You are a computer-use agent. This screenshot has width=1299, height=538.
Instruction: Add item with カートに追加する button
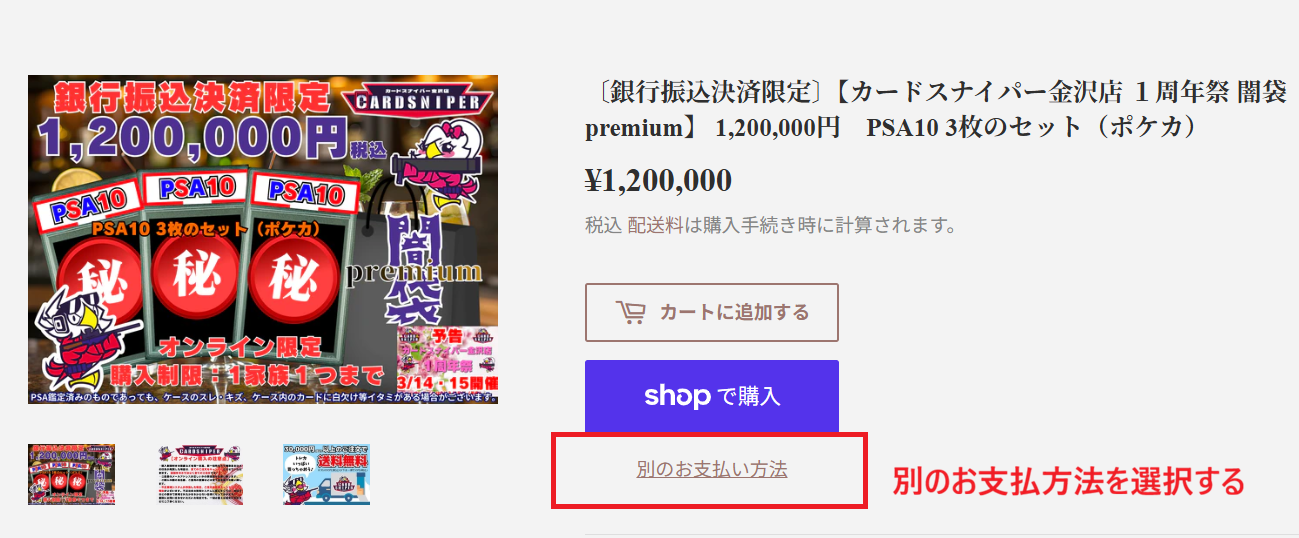tap(712, 312)
